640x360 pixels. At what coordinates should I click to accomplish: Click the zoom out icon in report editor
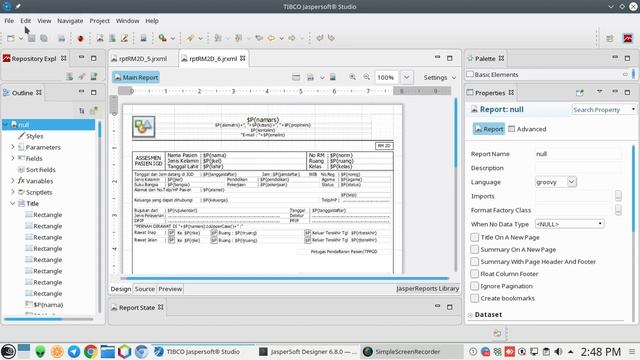(x=367, y=77)
